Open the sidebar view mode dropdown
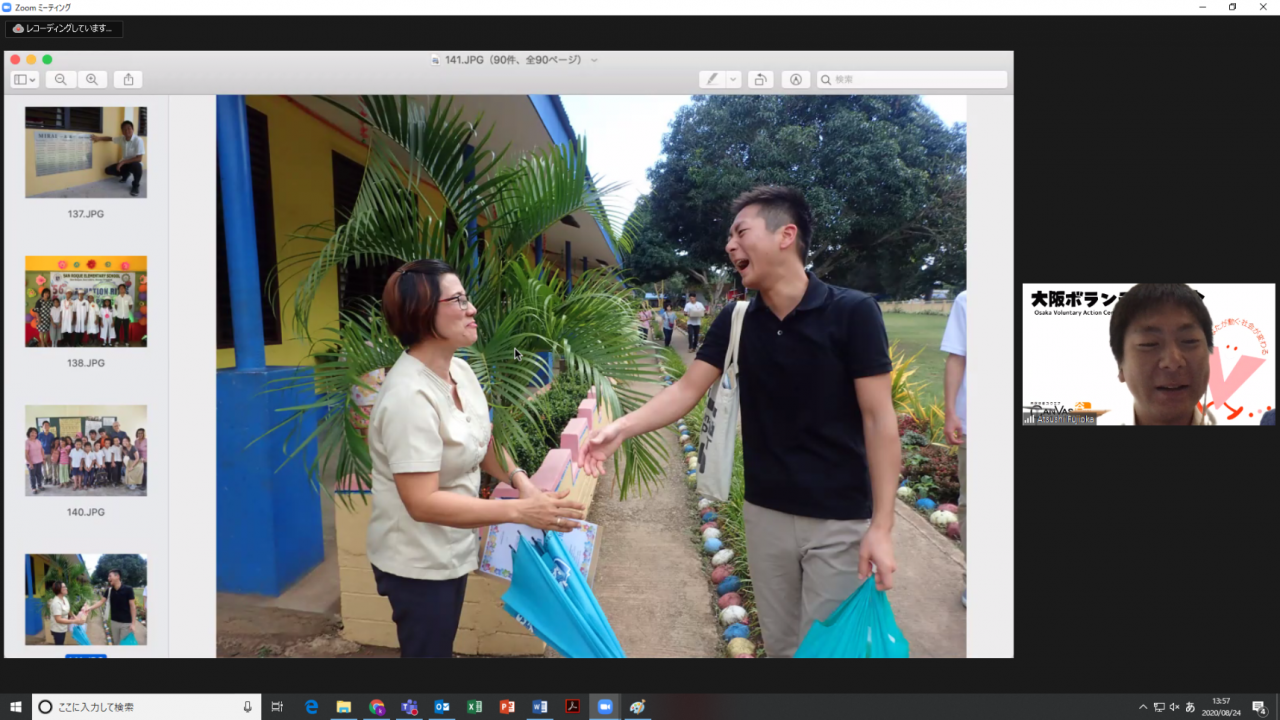 tap(25, 80)
